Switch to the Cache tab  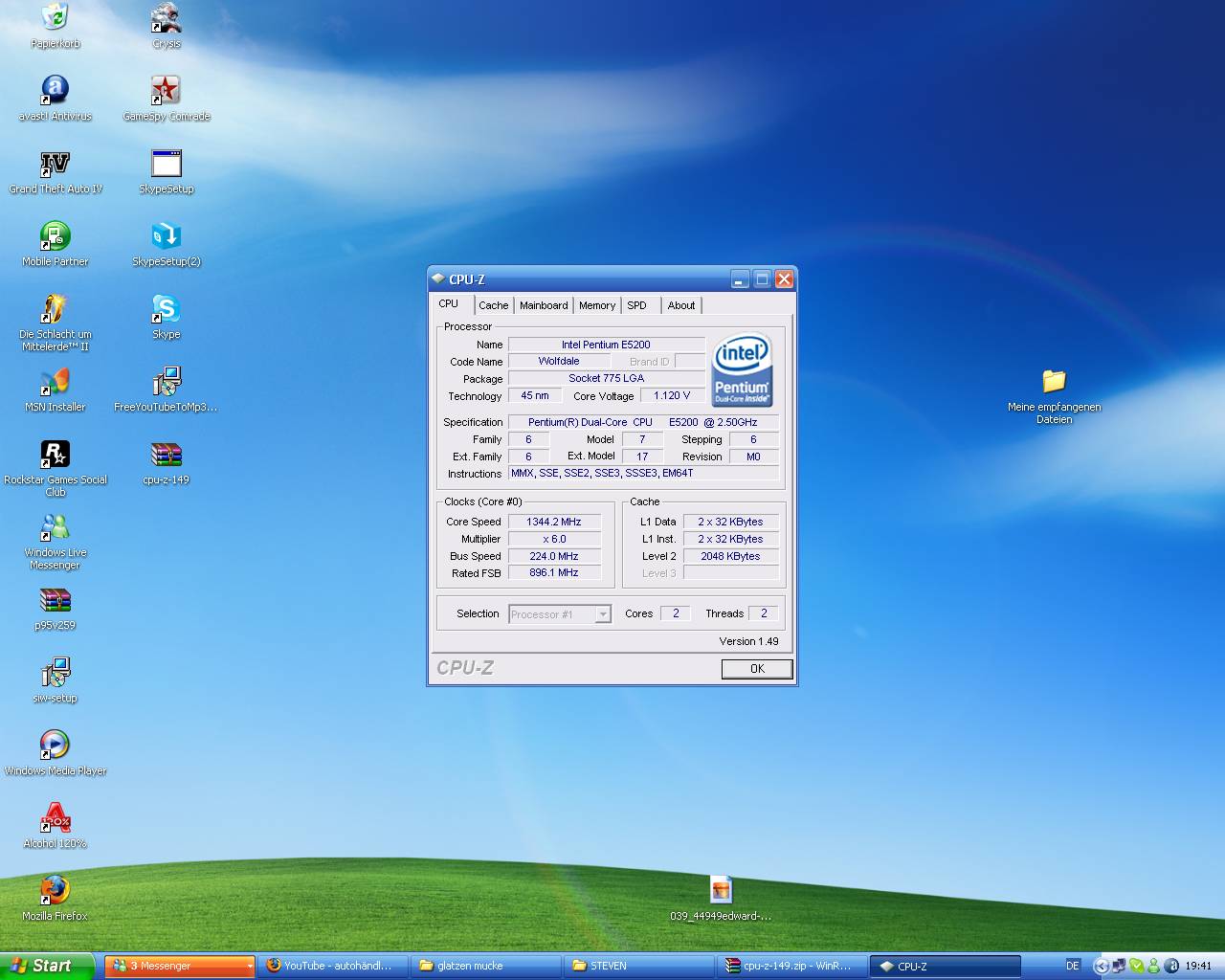(x=494, y=305)
